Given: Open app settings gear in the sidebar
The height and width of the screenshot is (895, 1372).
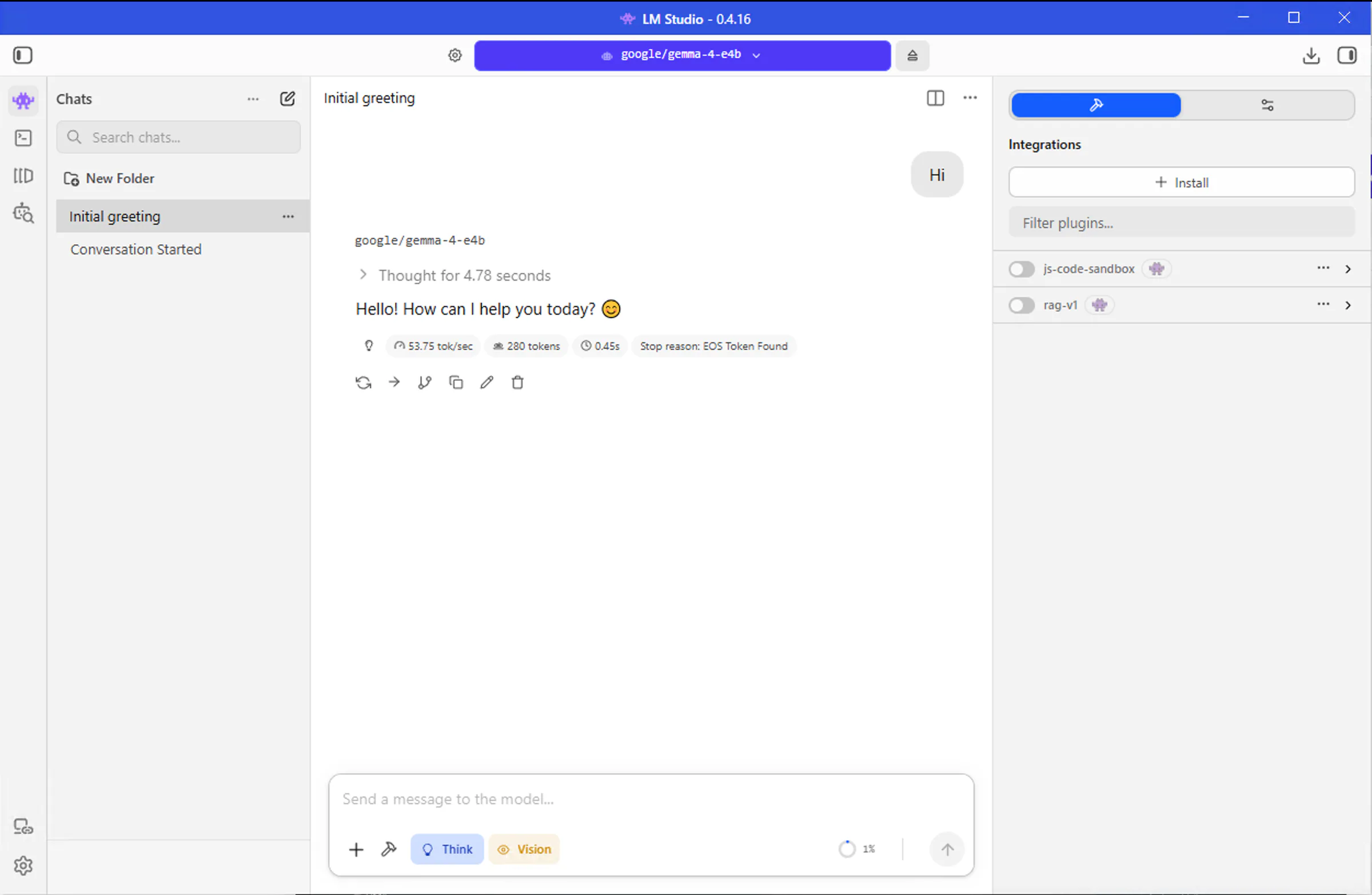Looking at the screenshot, I should 23,865.
